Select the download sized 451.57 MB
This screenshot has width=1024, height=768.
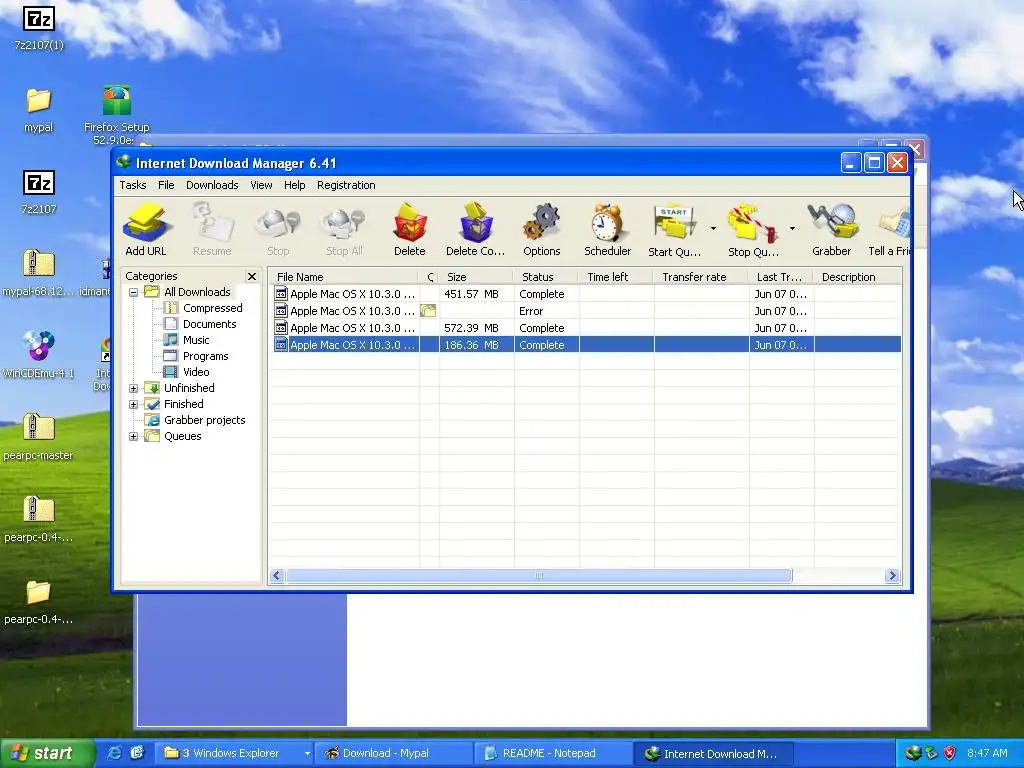pos(587,294)
